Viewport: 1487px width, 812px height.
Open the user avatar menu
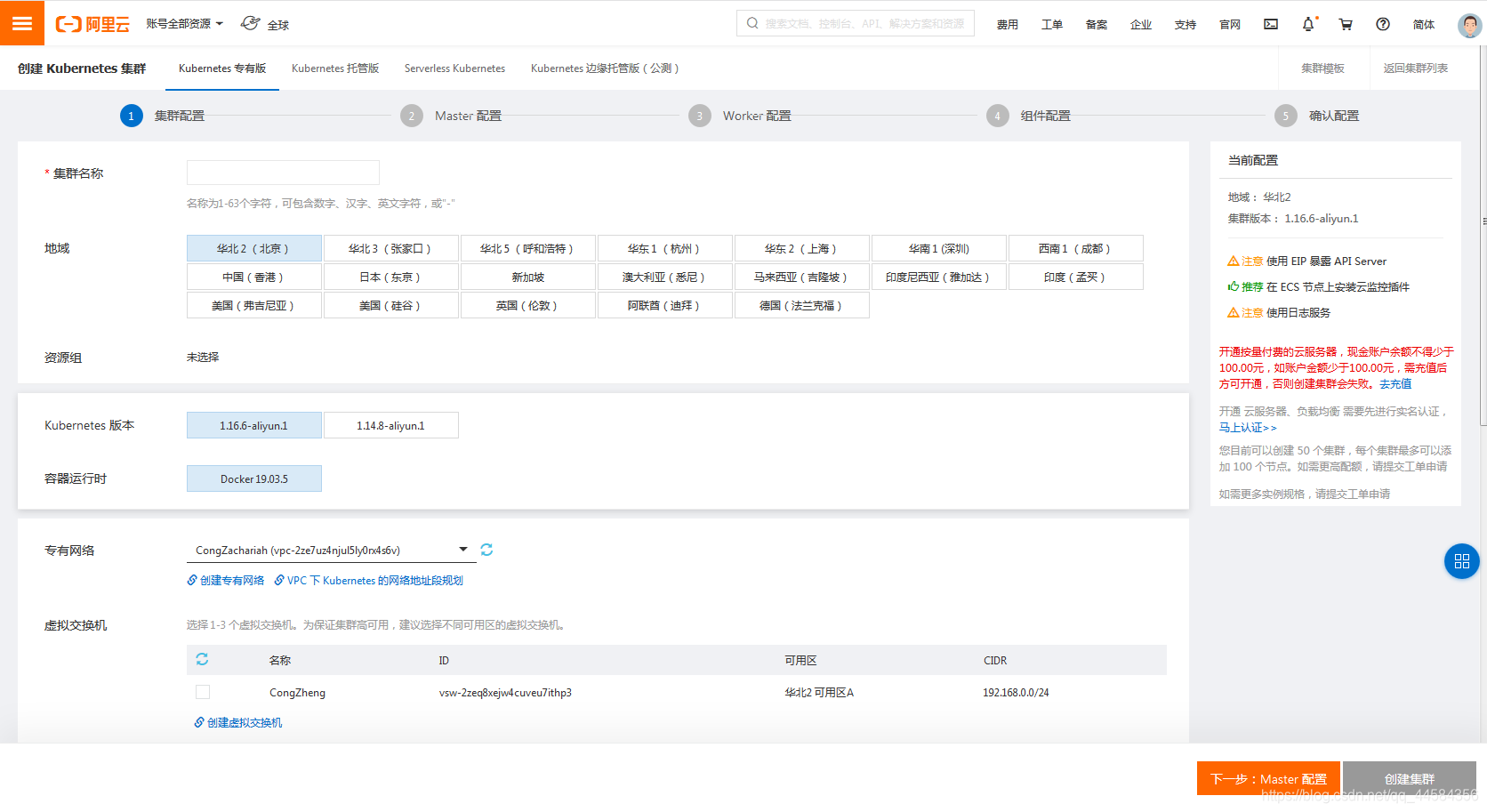coord(1469,25)
